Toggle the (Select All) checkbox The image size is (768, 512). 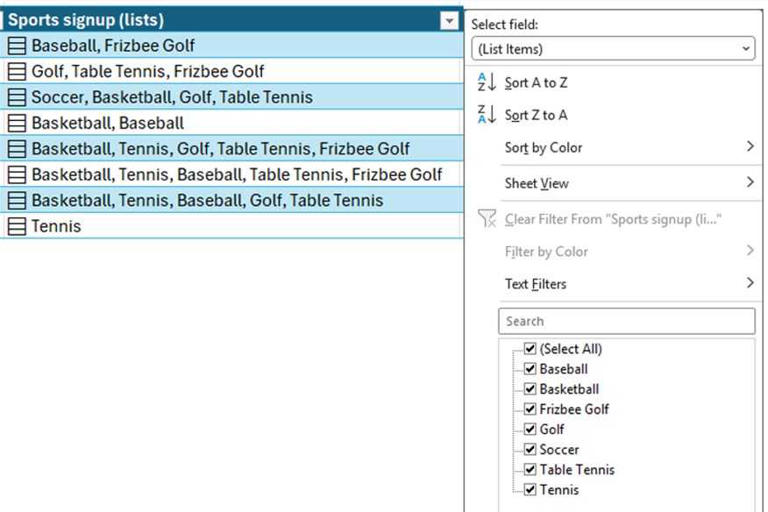click(x=529, y=348)
